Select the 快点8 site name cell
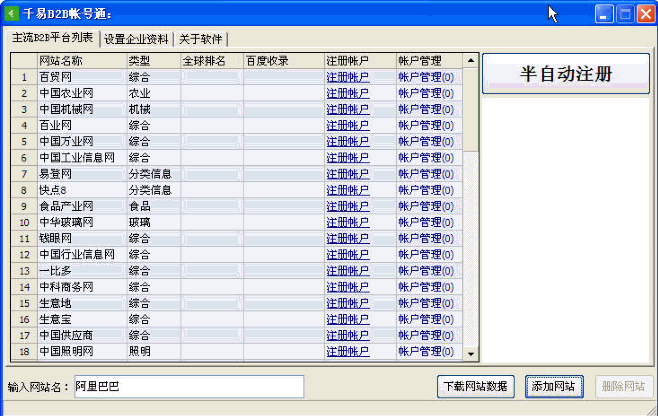Screen dimensions: 658x416 [82, 190]
